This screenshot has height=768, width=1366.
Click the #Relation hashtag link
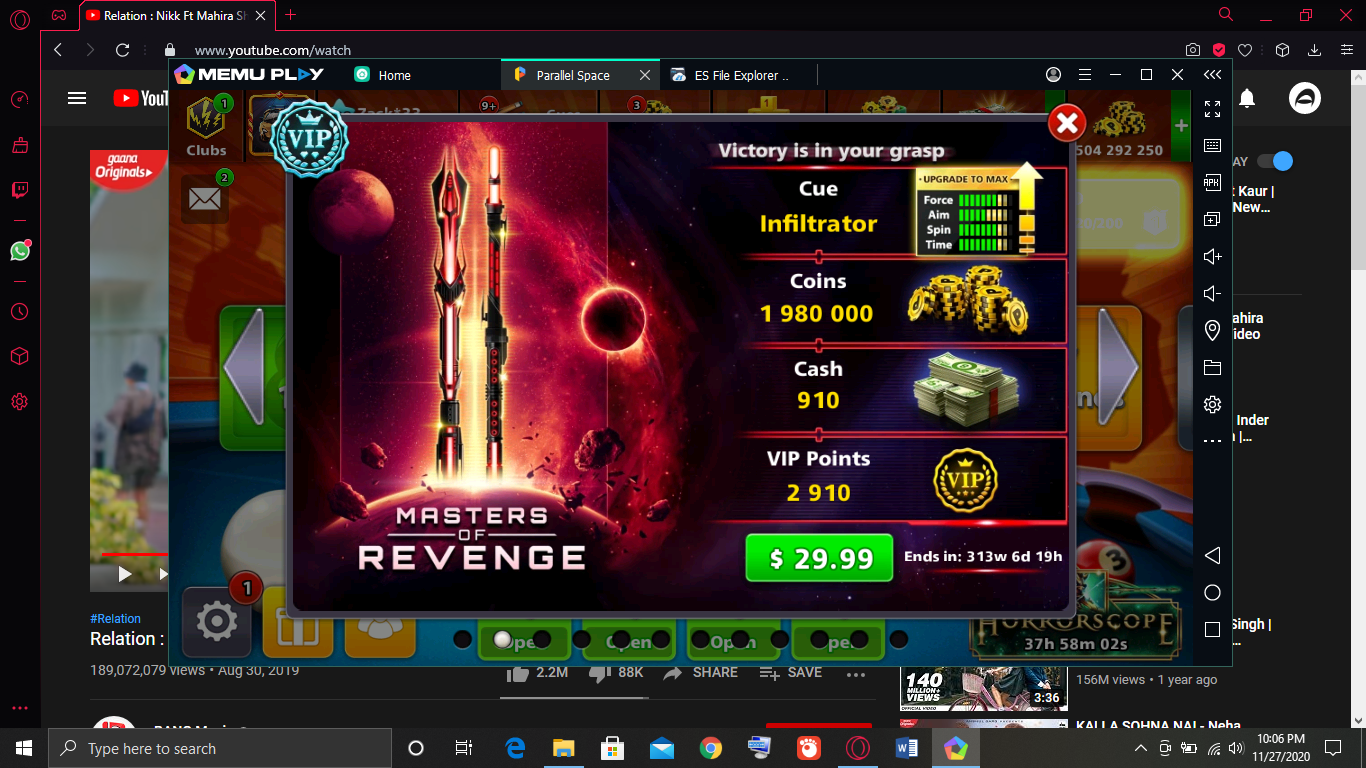(x=115, y=619)
